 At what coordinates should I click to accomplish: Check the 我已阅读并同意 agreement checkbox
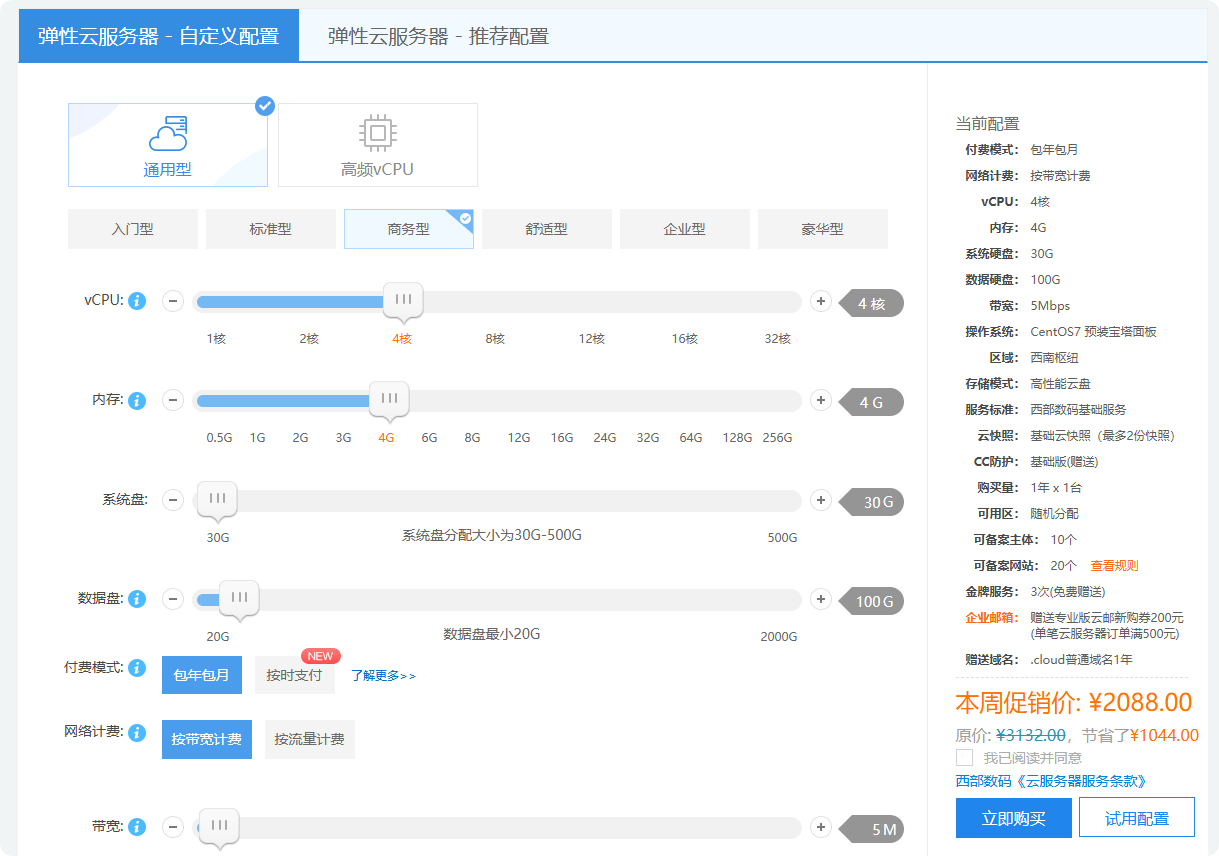pyautogui.click(x=964, y=757)
